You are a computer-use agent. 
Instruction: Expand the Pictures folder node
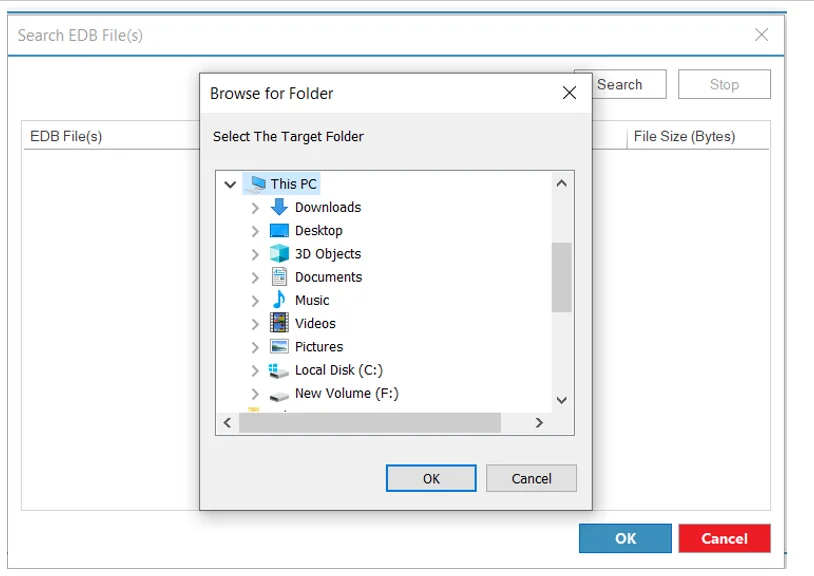pyautogui.click(x=255, y=347)
